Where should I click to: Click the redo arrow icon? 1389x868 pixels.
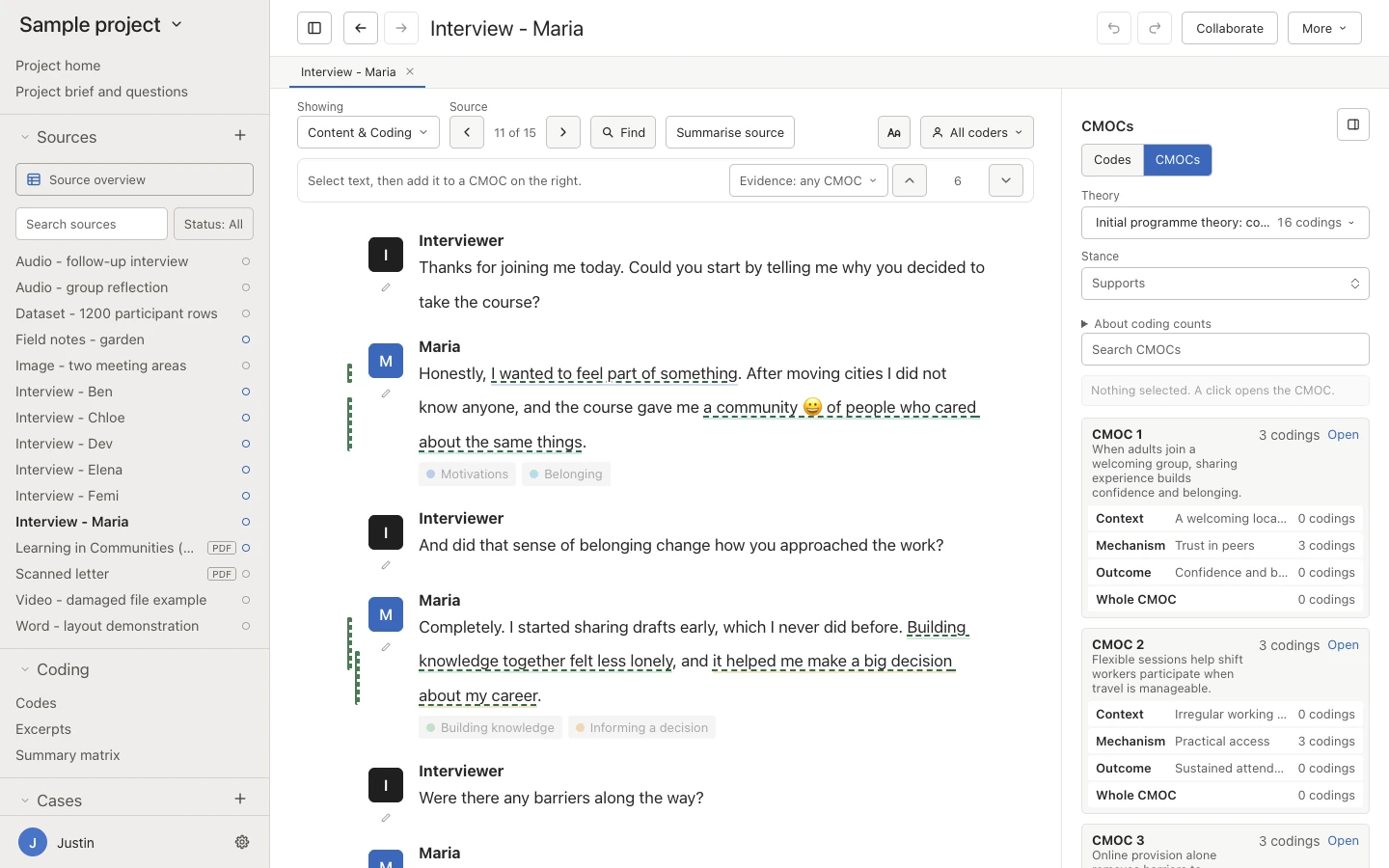coord(1155,28)
